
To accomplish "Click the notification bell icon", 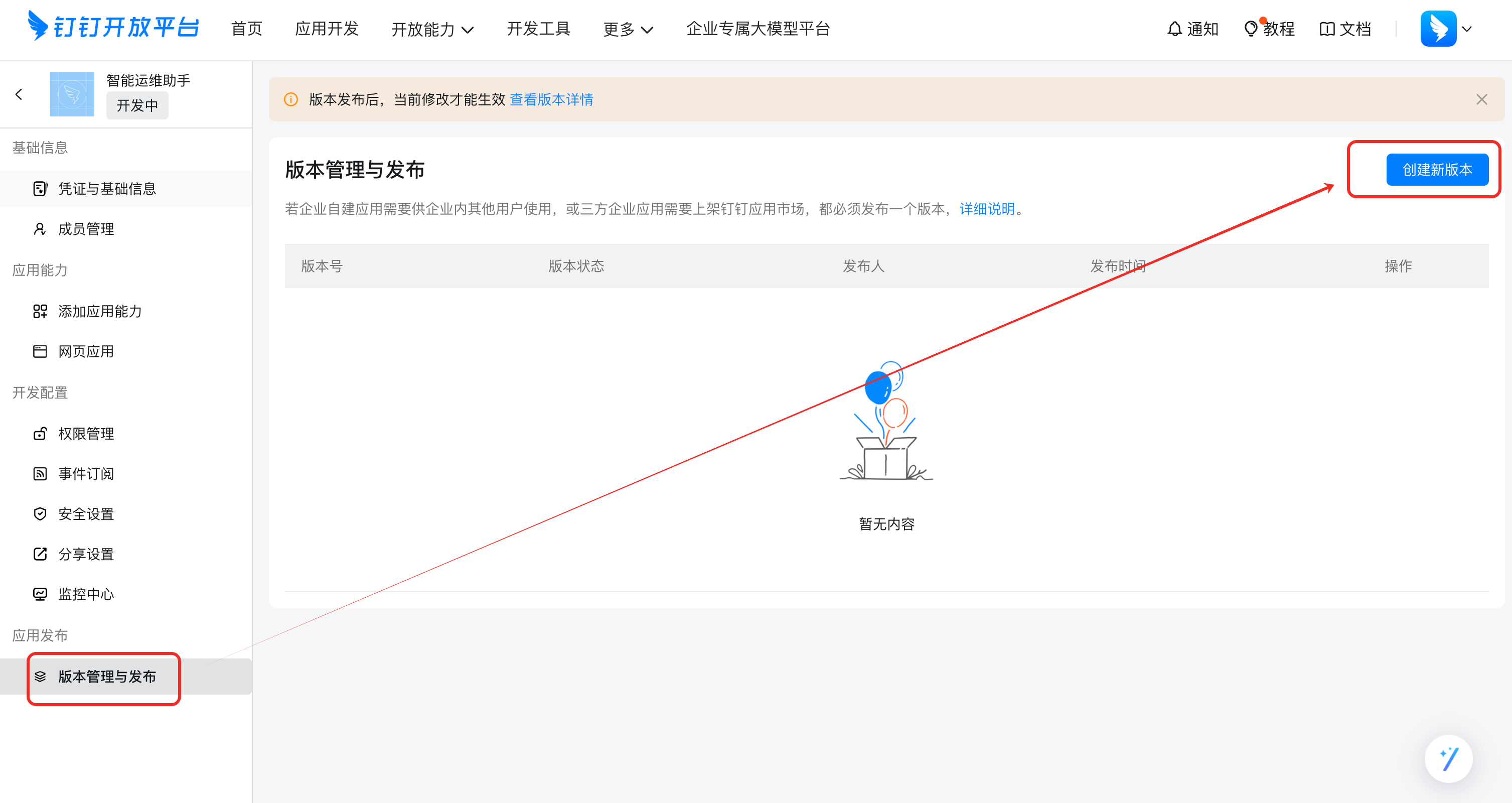I will [x=1174, y=29].
